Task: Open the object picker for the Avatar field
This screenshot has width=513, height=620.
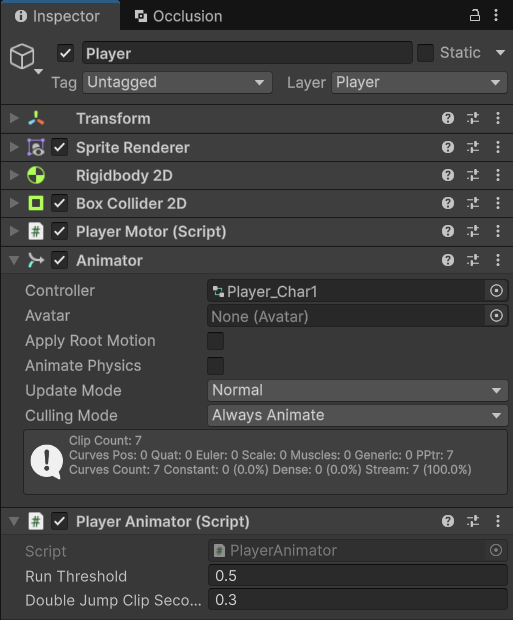Action: tap(496, 316)
